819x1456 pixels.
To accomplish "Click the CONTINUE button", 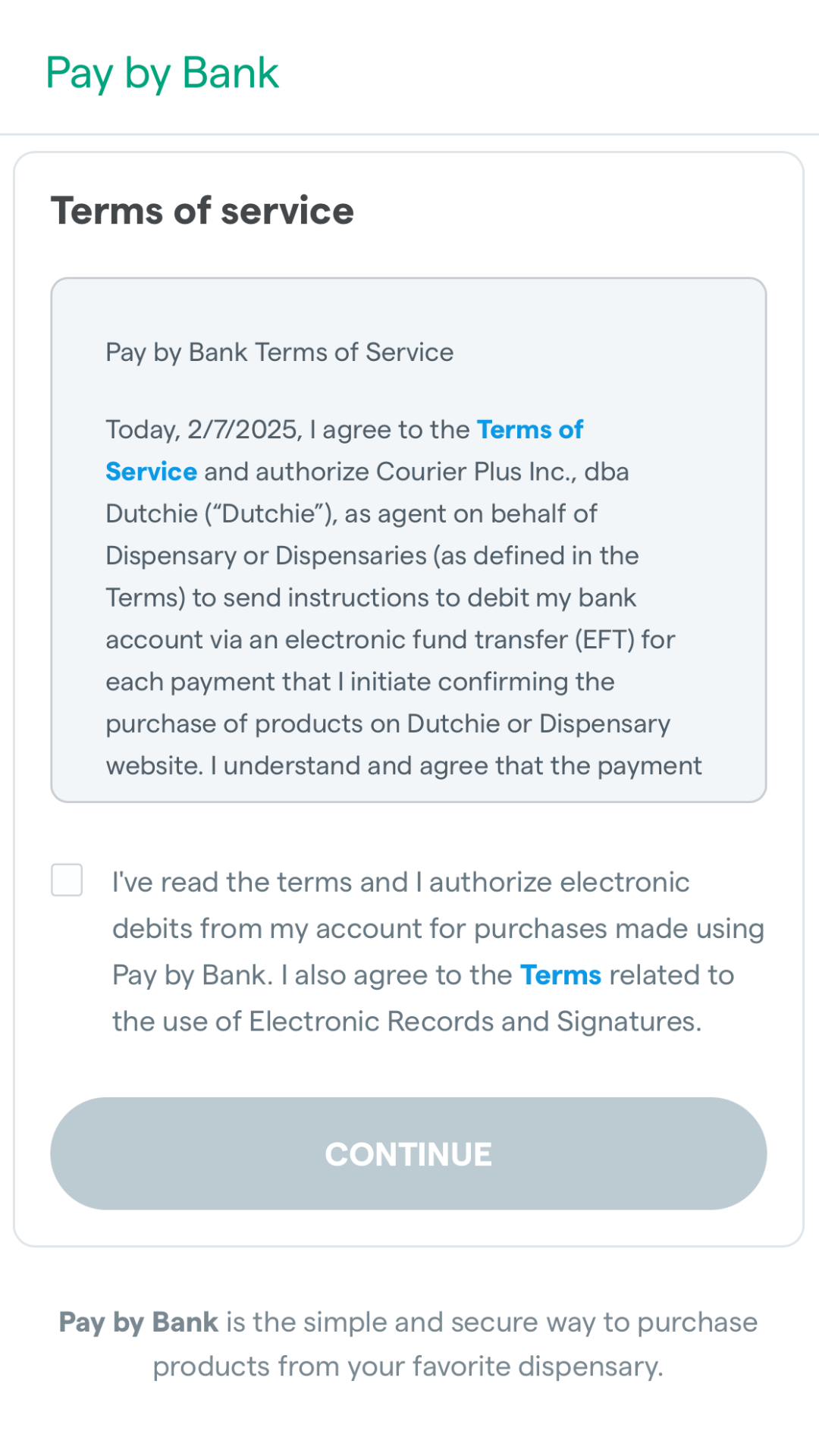I will tap(409, 1153).
